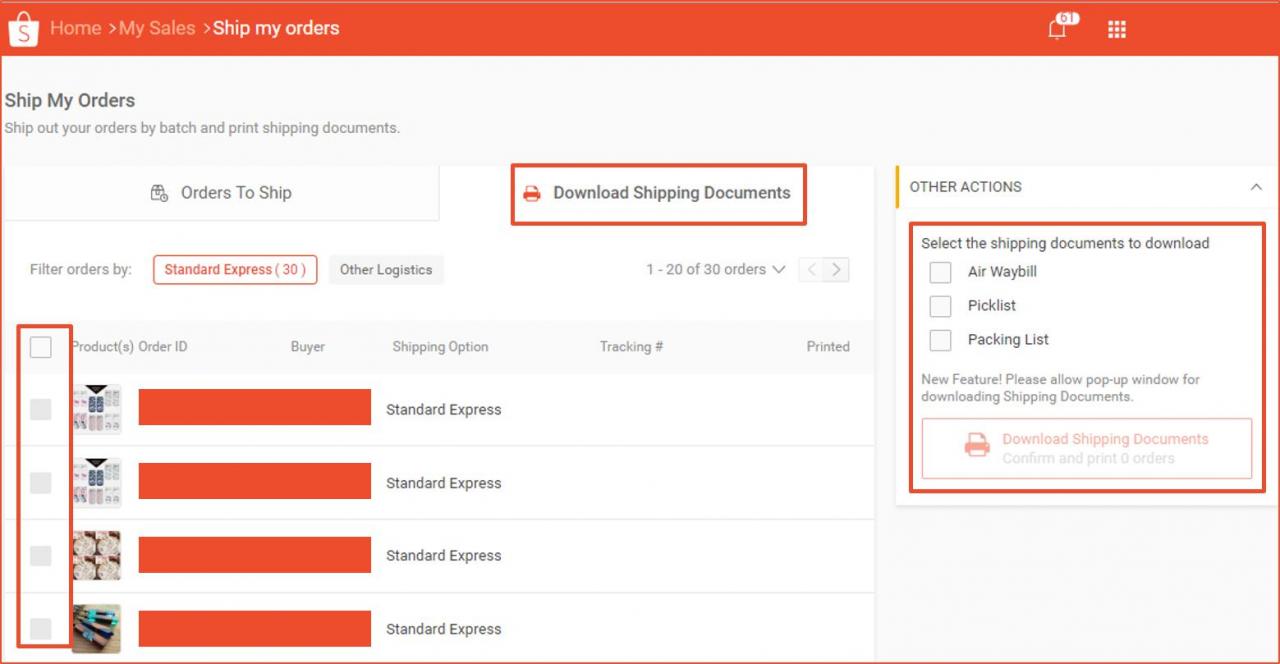Switch to the Download Shipping Documents tab
Image resolution: width=1280 pixels, height=664 pixels.
tap(670, 194)
